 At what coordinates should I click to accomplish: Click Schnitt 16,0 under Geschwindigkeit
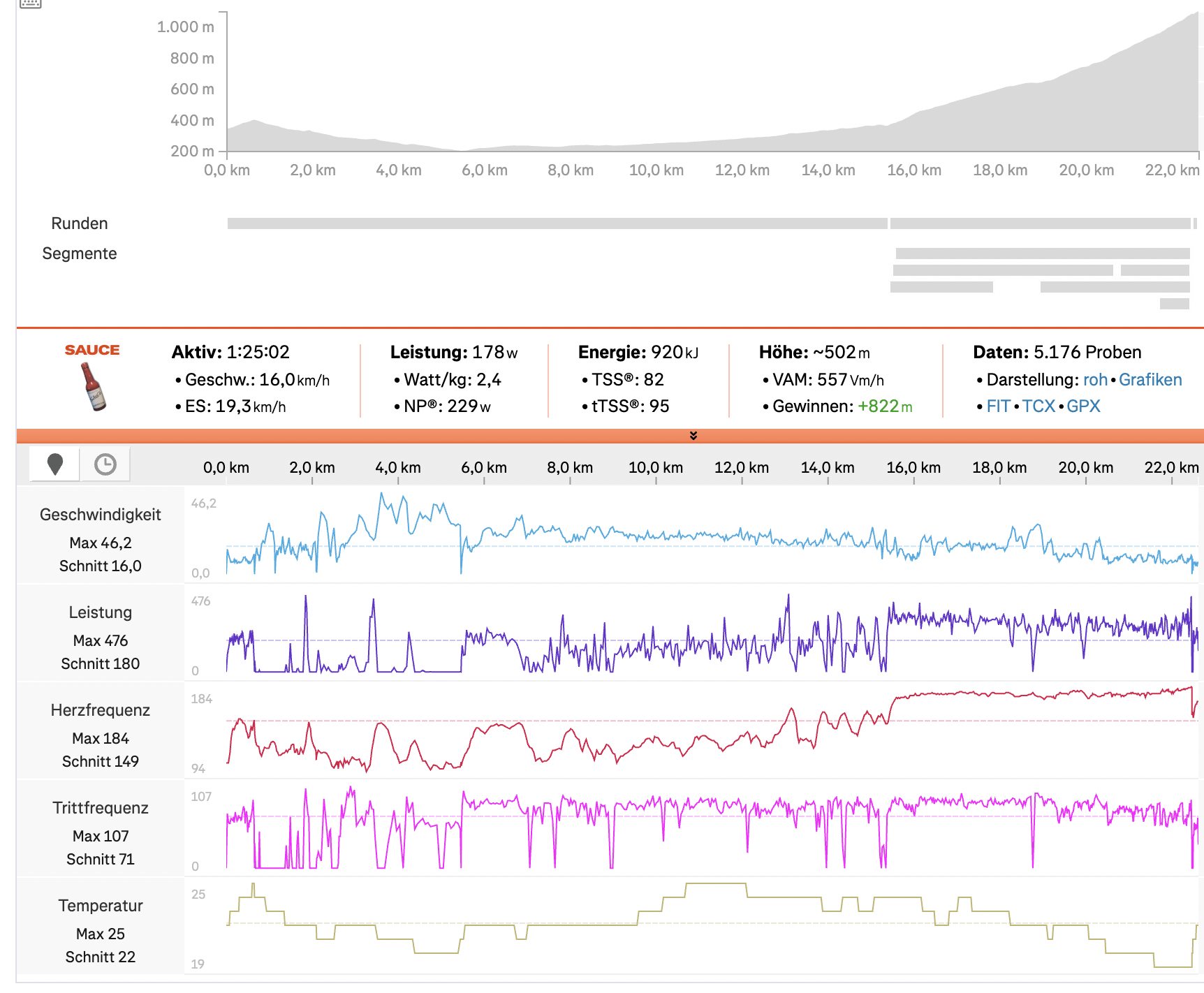101,566
